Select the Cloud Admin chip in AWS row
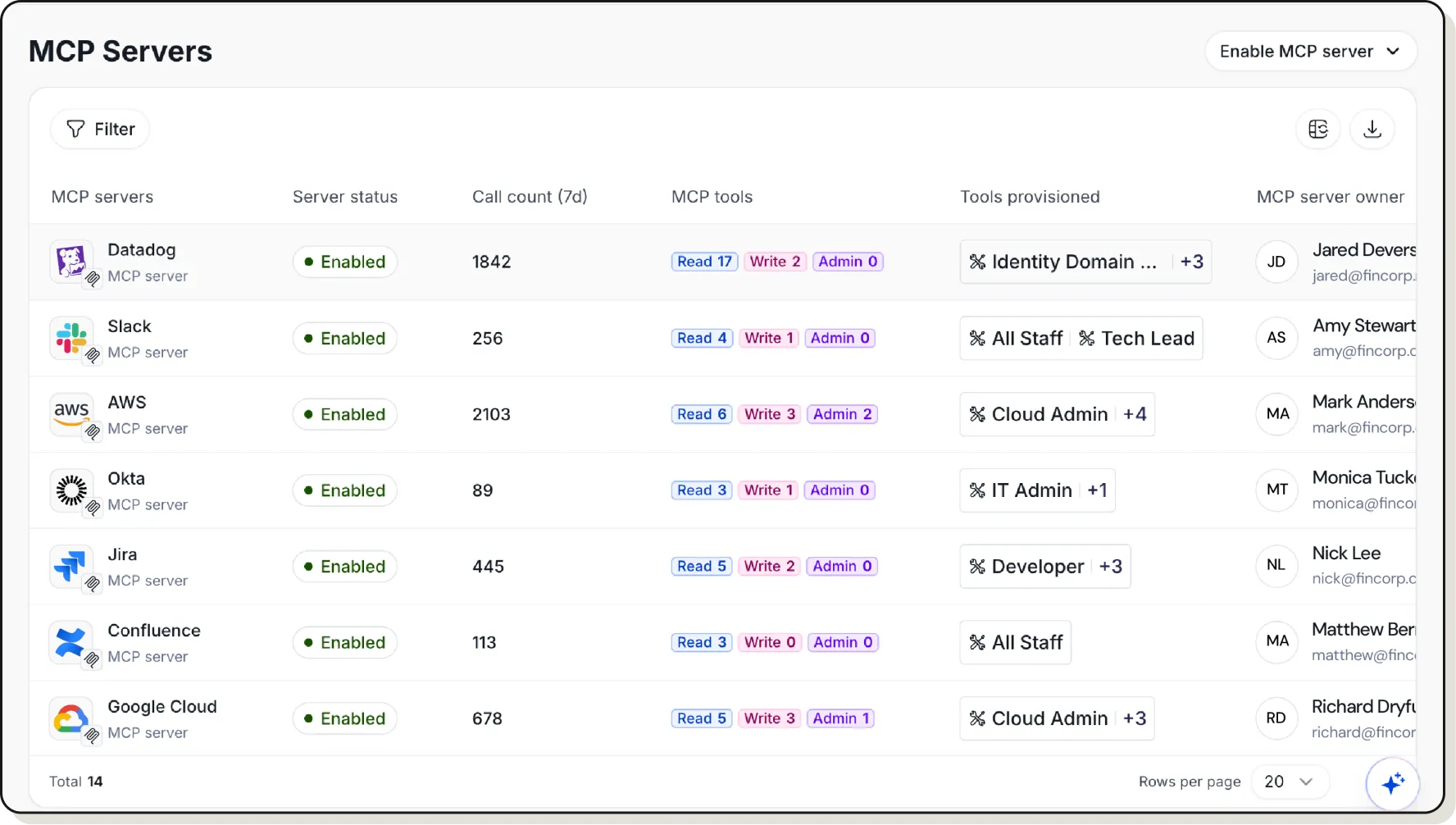Screen dimensions: 1456x825 [1039, 414]
